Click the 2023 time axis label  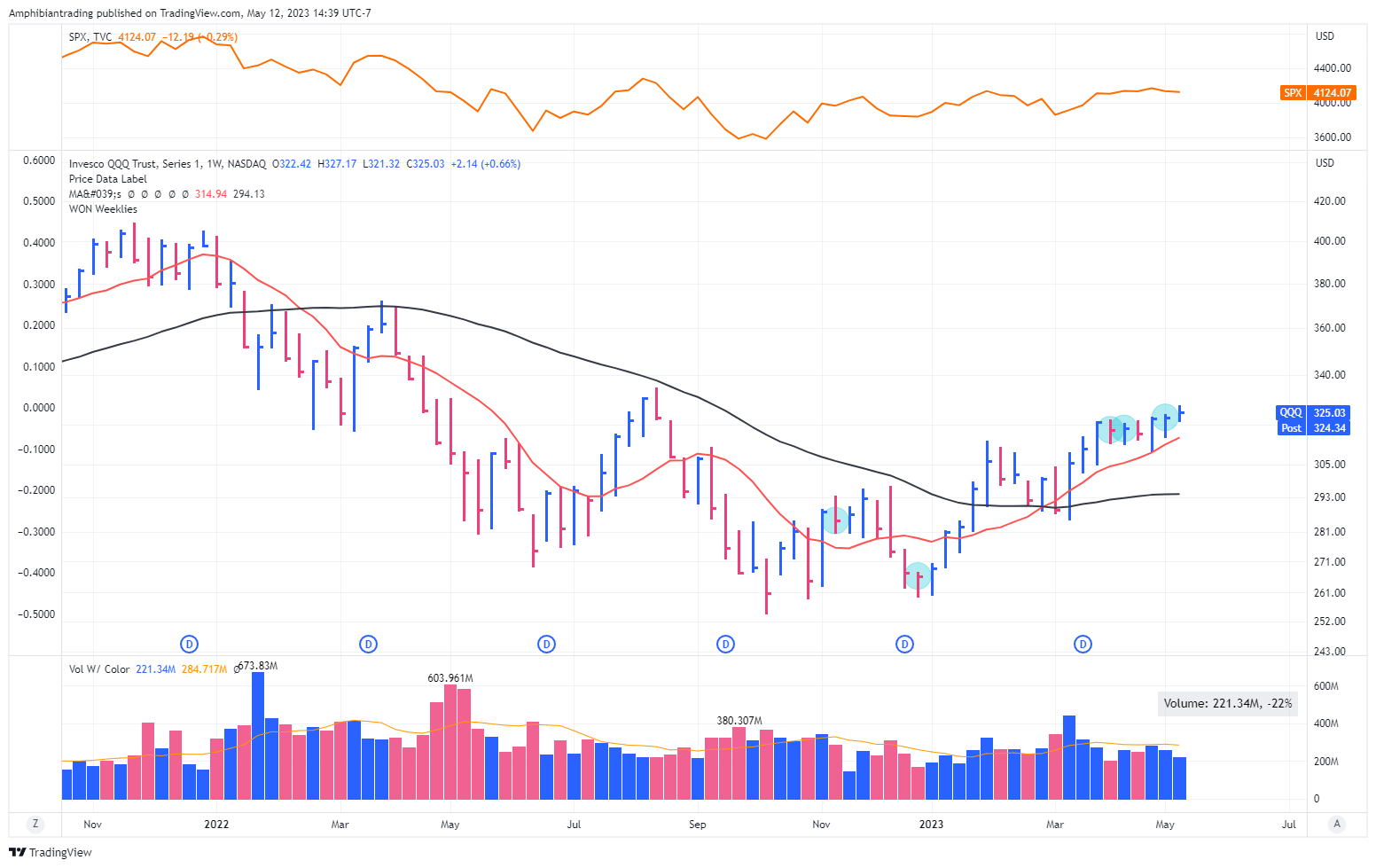pyautogui.click(x=931, y=825)
